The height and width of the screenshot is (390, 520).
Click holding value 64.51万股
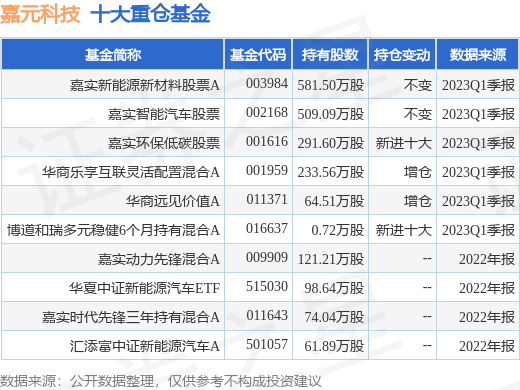[334, 201]
